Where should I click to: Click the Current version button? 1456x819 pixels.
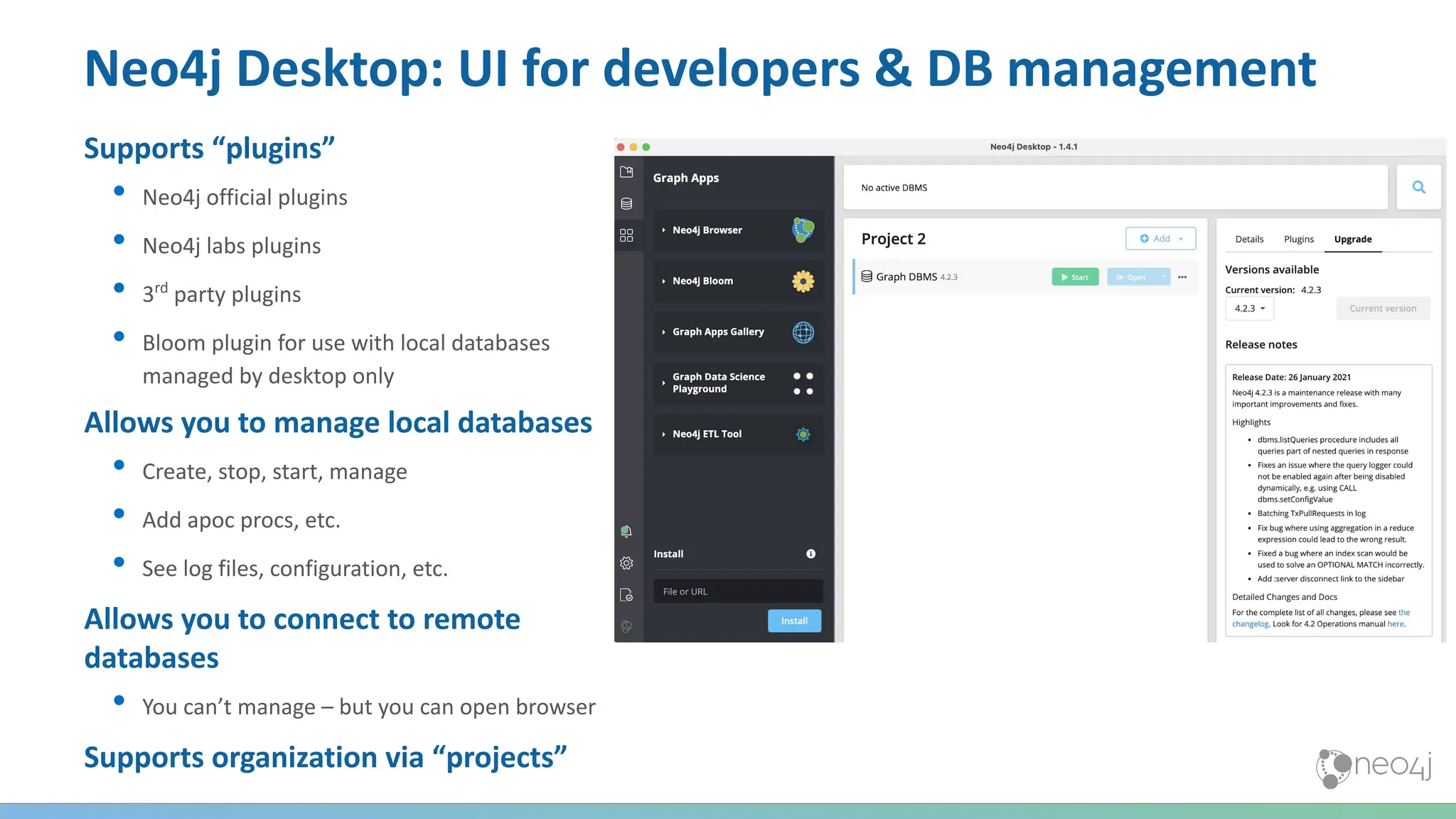click(x=1383, y=309)
